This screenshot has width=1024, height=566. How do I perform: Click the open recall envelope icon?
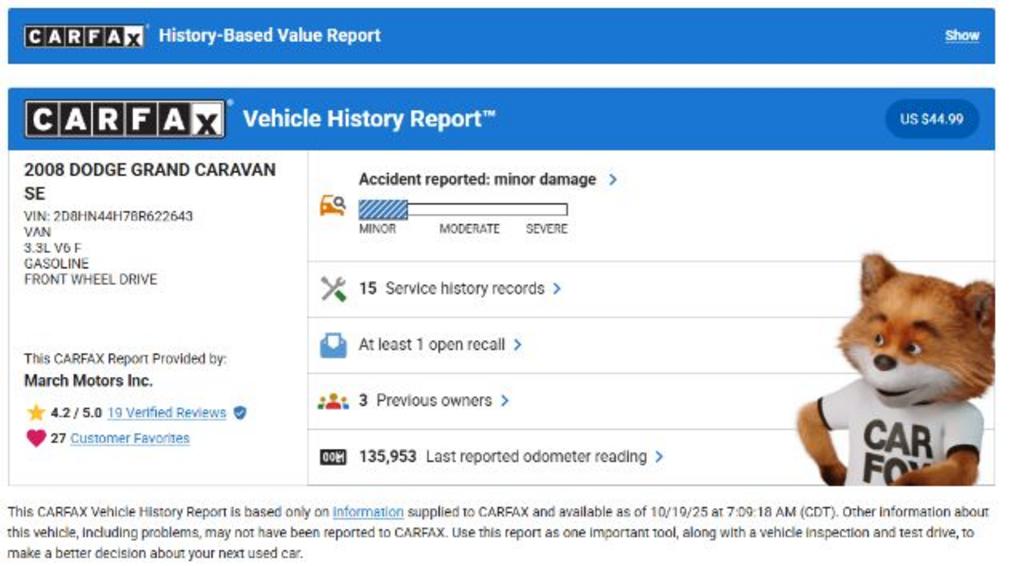[332, 345]
